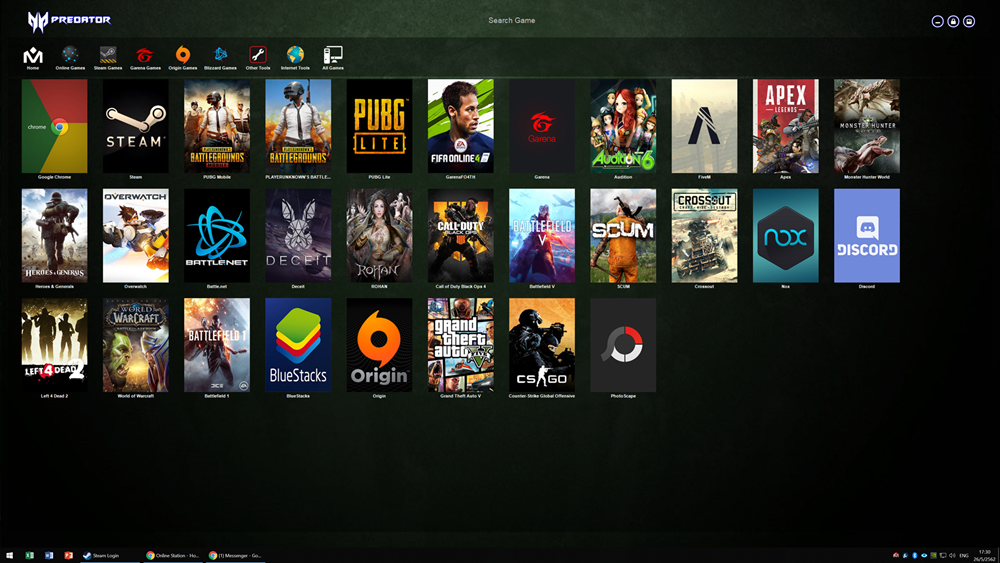Viewport: 1000px width, 563px height.
Task: Show All Games category
Action: pos(333,56)
